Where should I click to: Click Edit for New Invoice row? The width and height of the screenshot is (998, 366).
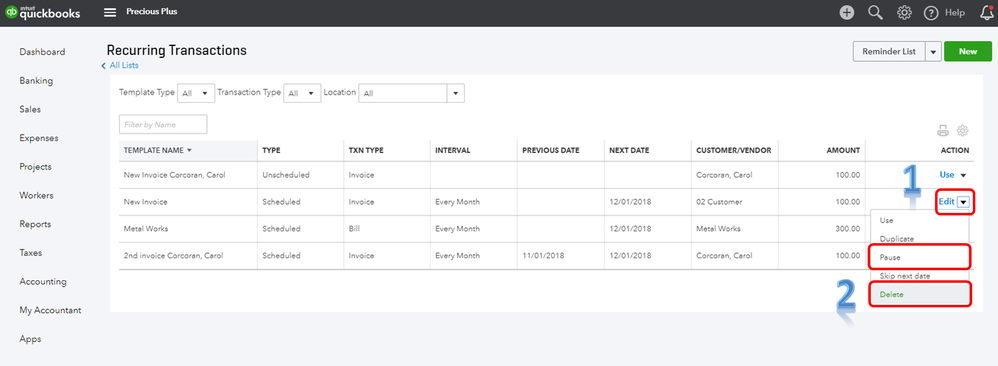pos(946,202)
